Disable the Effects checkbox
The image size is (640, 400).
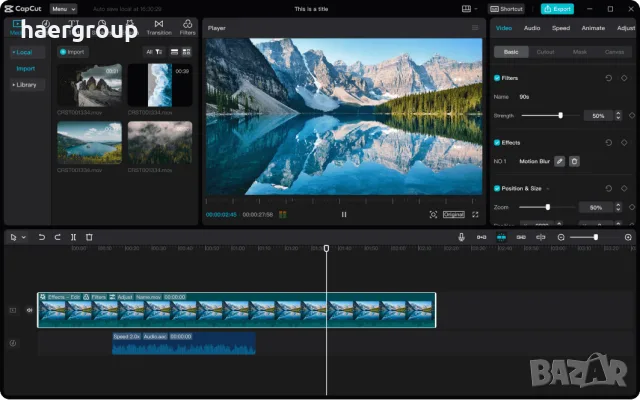pyautogui.click(x=497, y=142)
